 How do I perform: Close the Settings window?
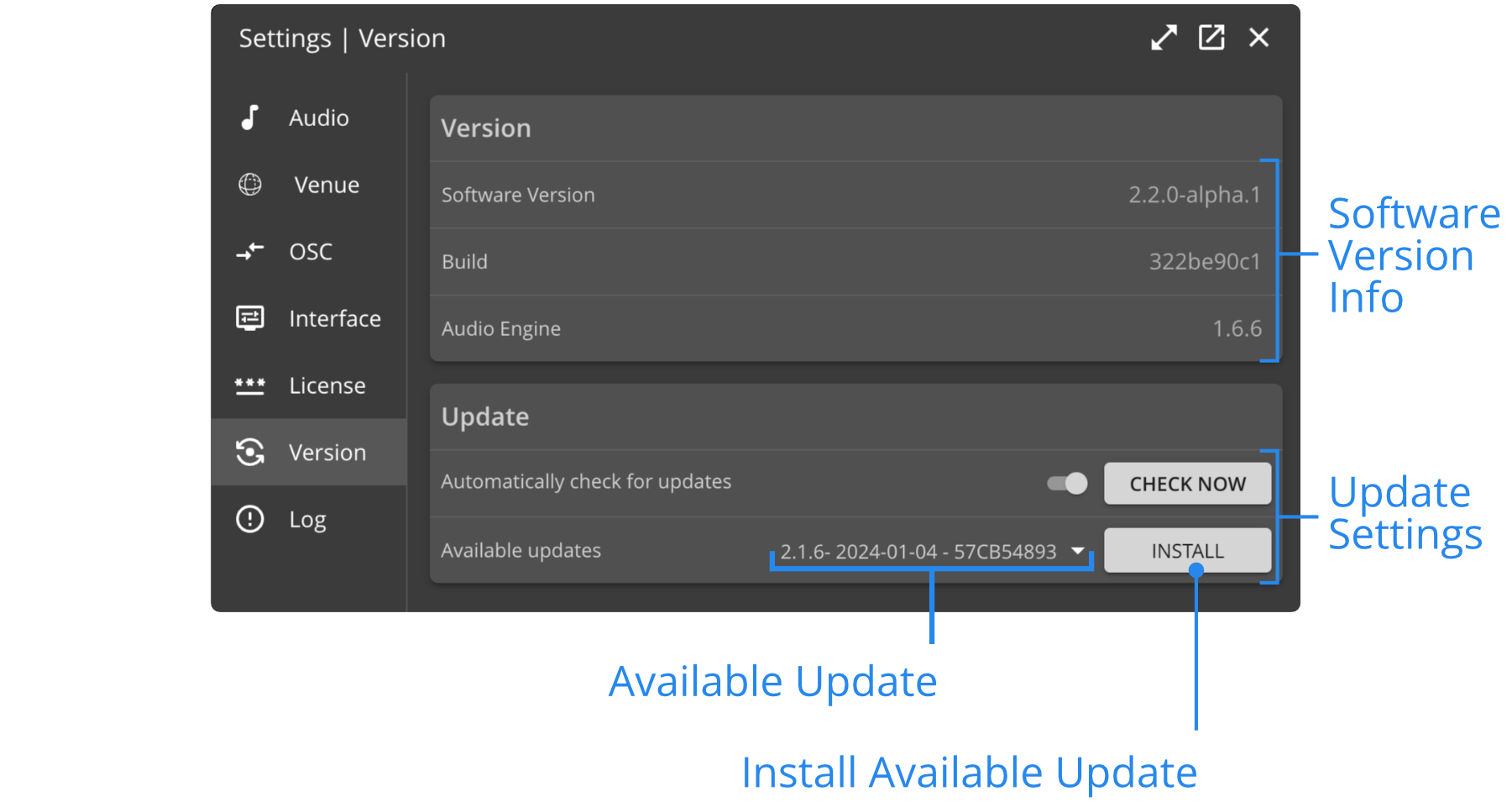click(x=1258, y=38)
